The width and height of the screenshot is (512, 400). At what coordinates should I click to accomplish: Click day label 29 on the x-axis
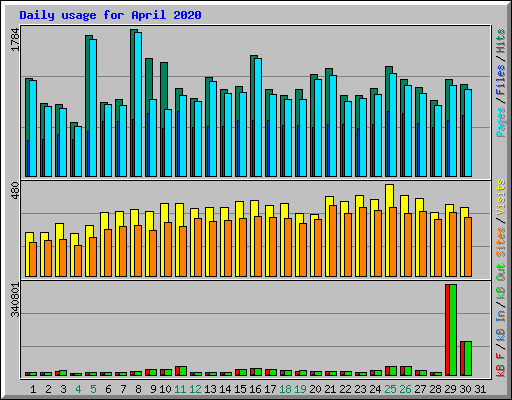450,389
